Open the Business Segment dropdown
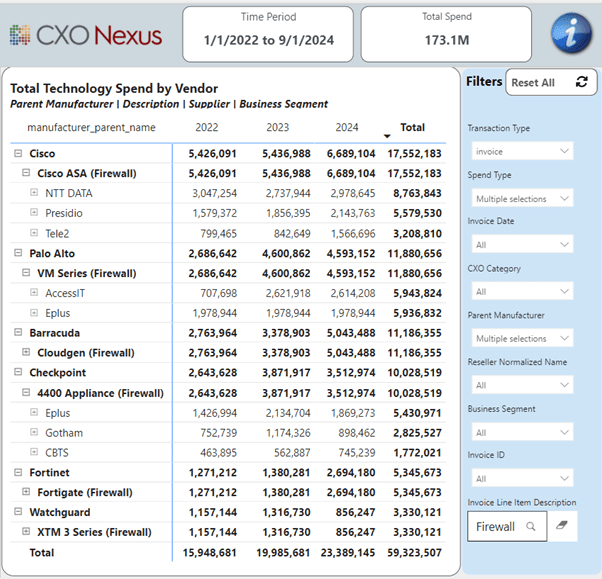 pyautogui.click(x=521, y=431)
